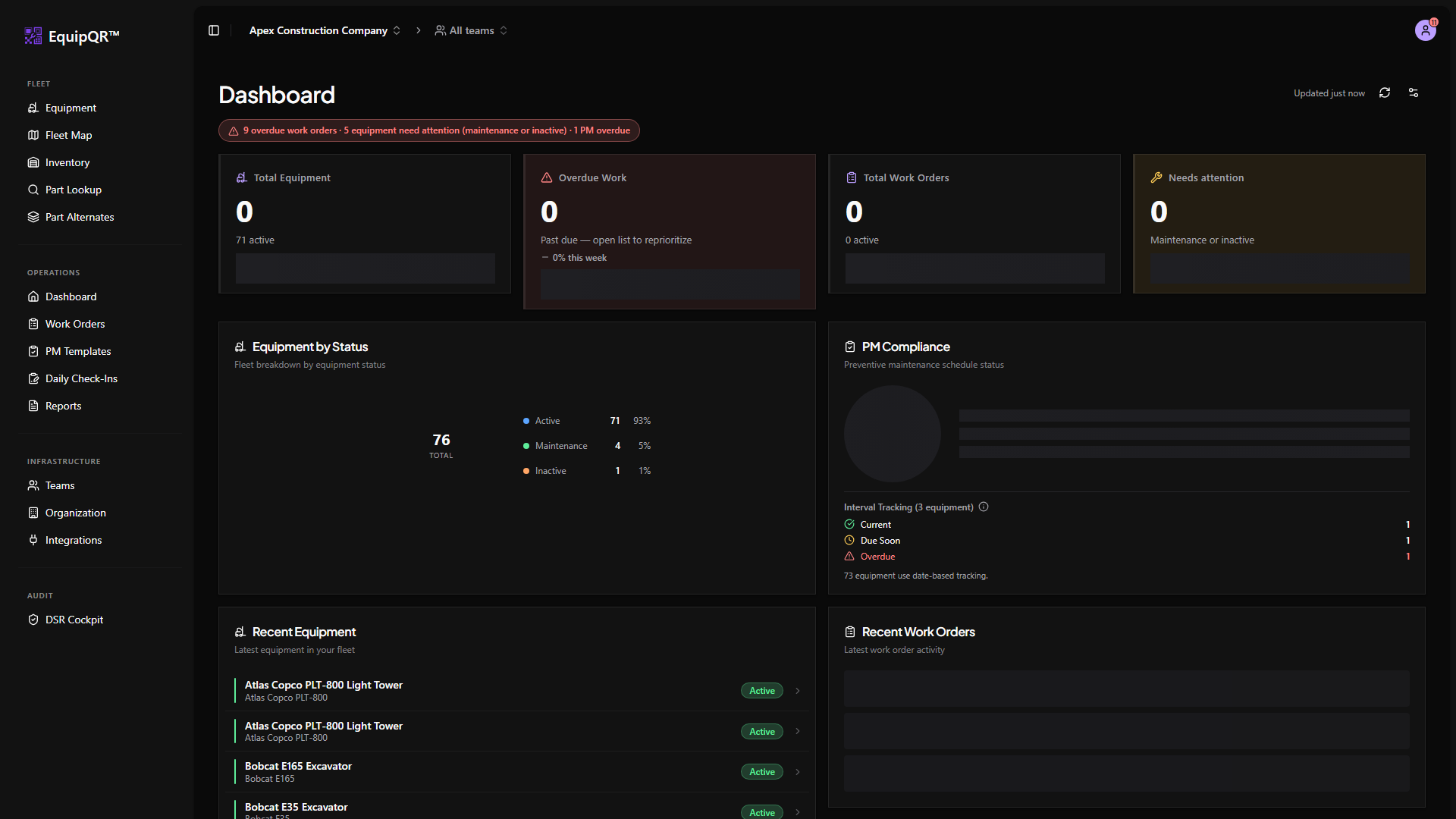Click the Overdue interval tracking row

pyautogui.click(x=1127, y=557)
